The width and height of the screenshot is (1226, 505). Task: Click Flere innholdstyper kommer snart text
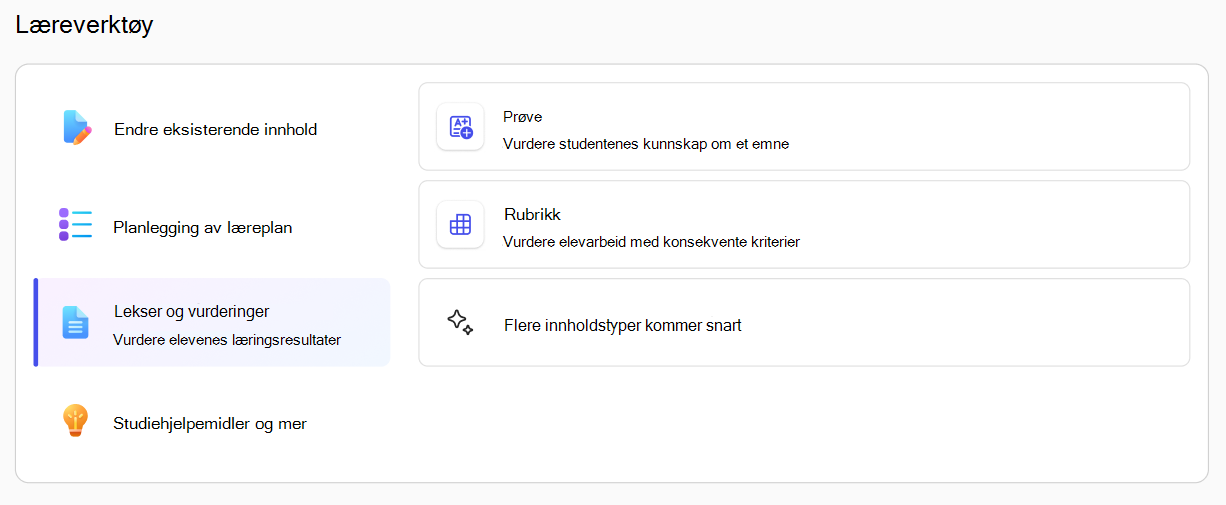[623, 325]
